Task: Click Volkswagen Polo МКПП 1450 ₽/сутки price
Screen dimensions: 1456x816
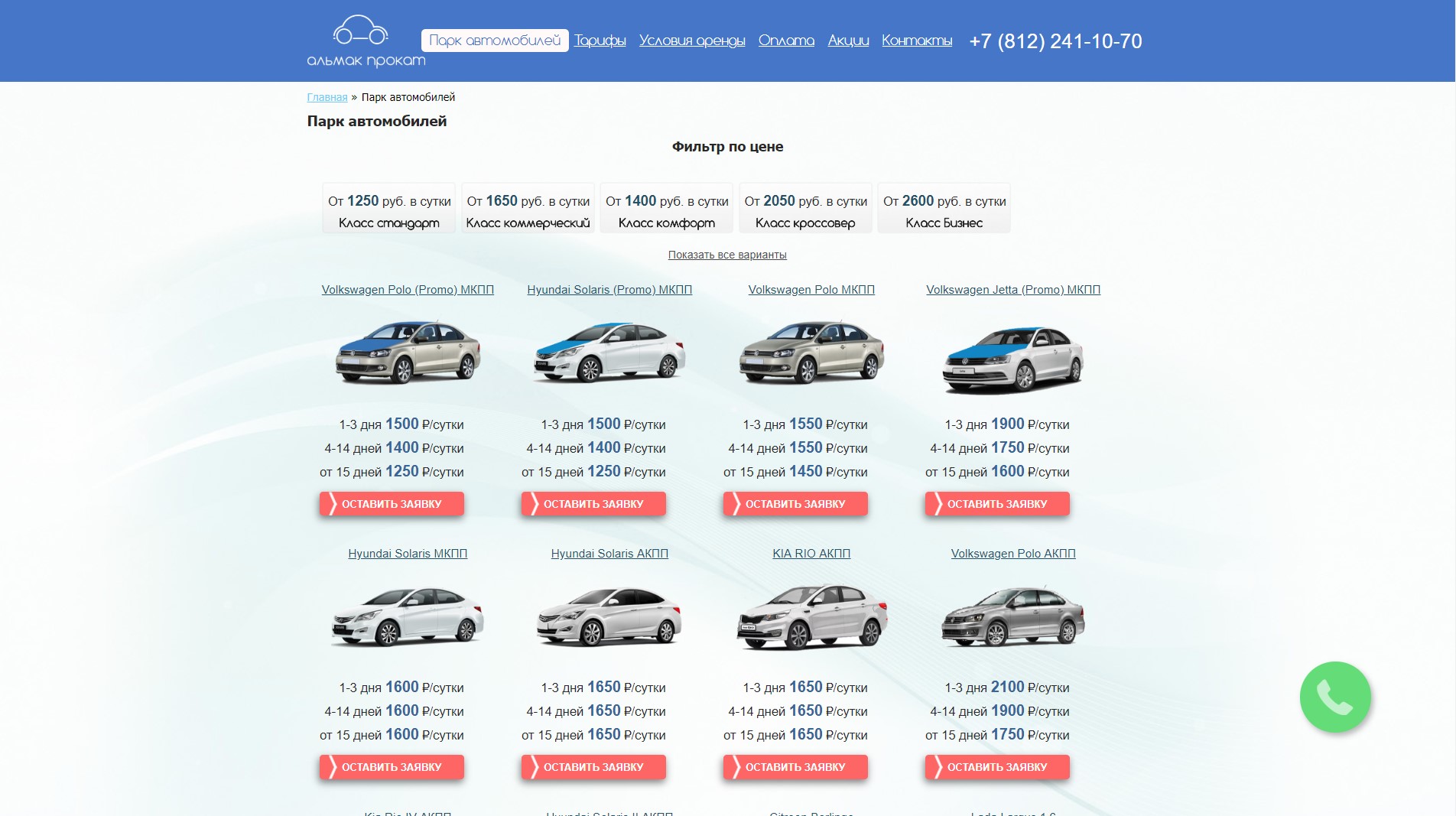Action: click(x=828, y=472)
